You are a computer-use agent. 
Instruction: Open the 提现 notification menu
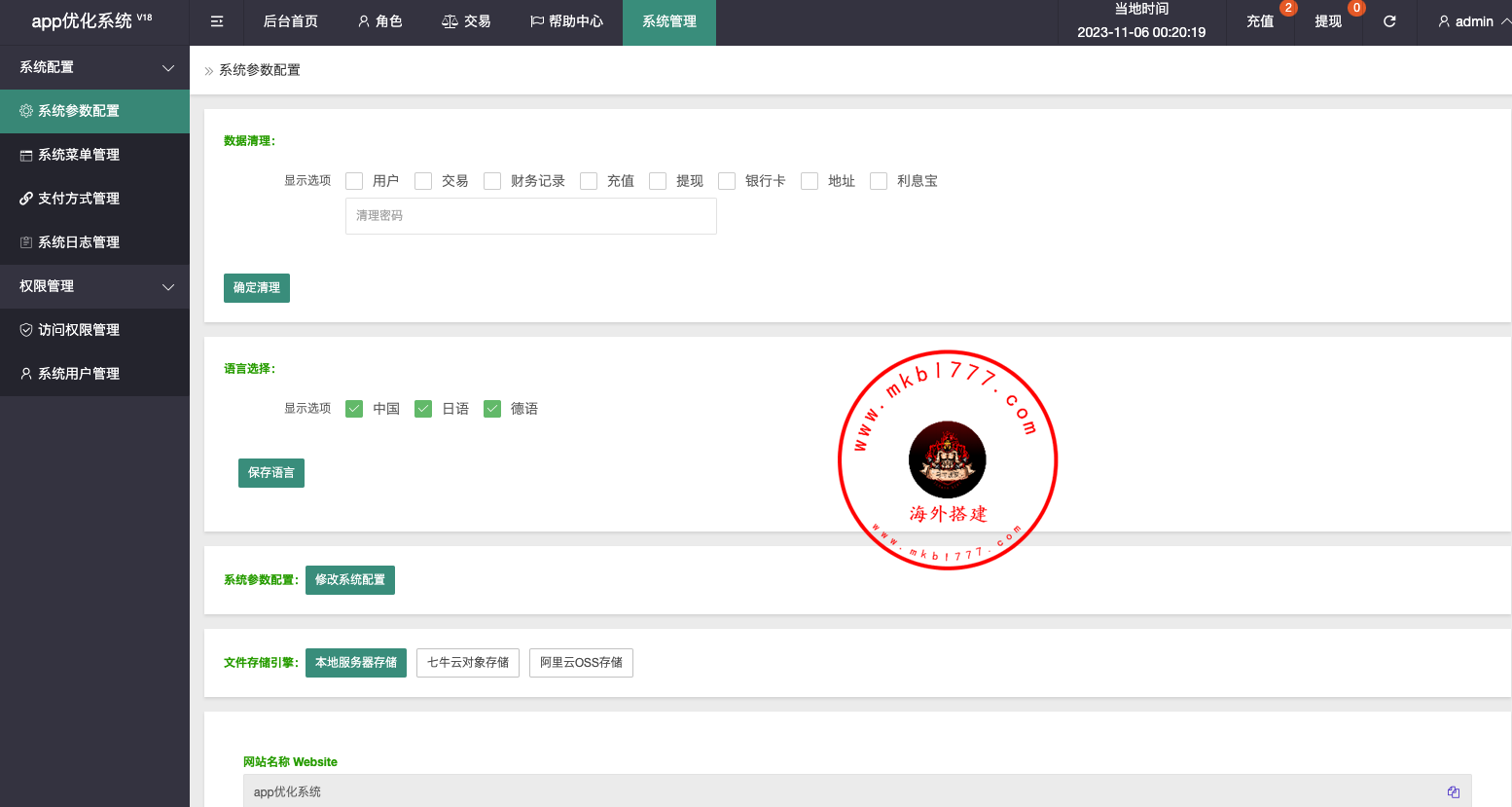tap(1328, 21)
